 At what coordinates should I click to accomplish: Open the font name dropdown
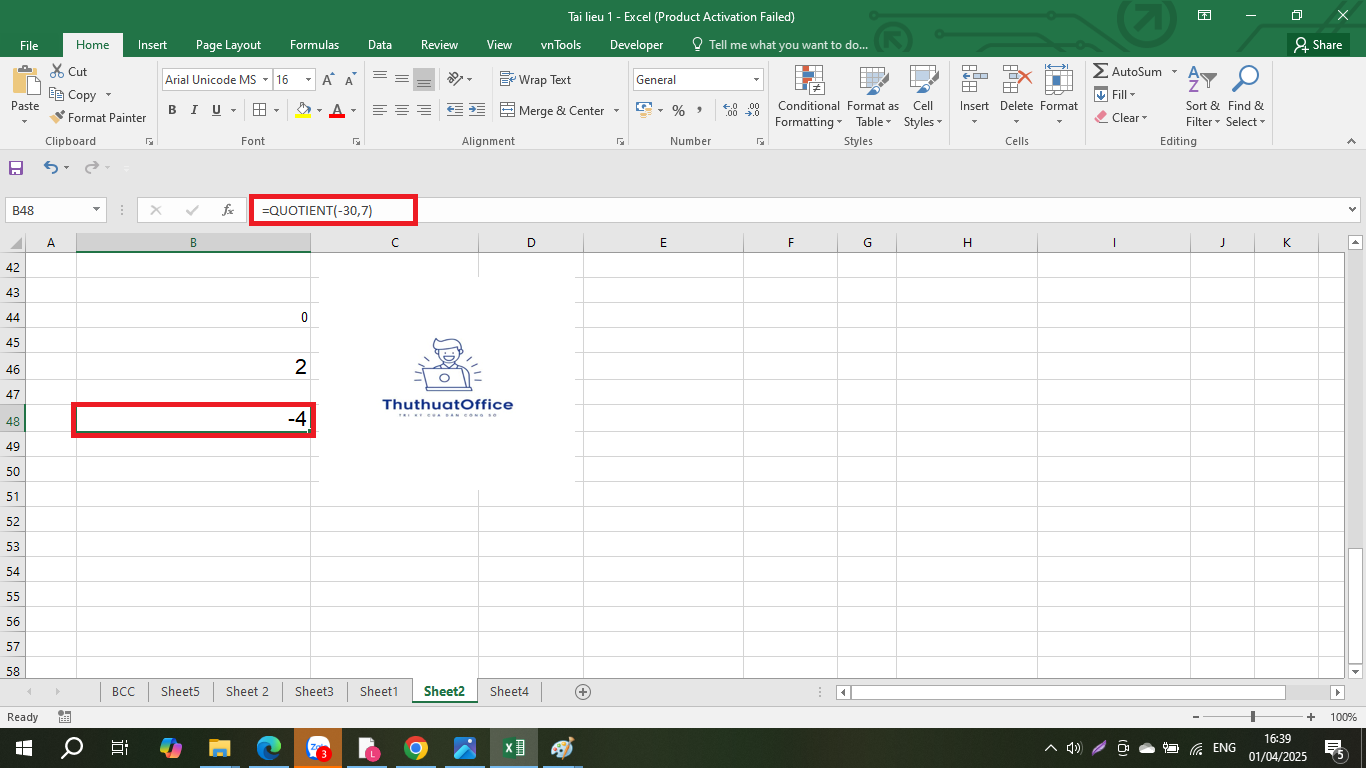[264, 80]
